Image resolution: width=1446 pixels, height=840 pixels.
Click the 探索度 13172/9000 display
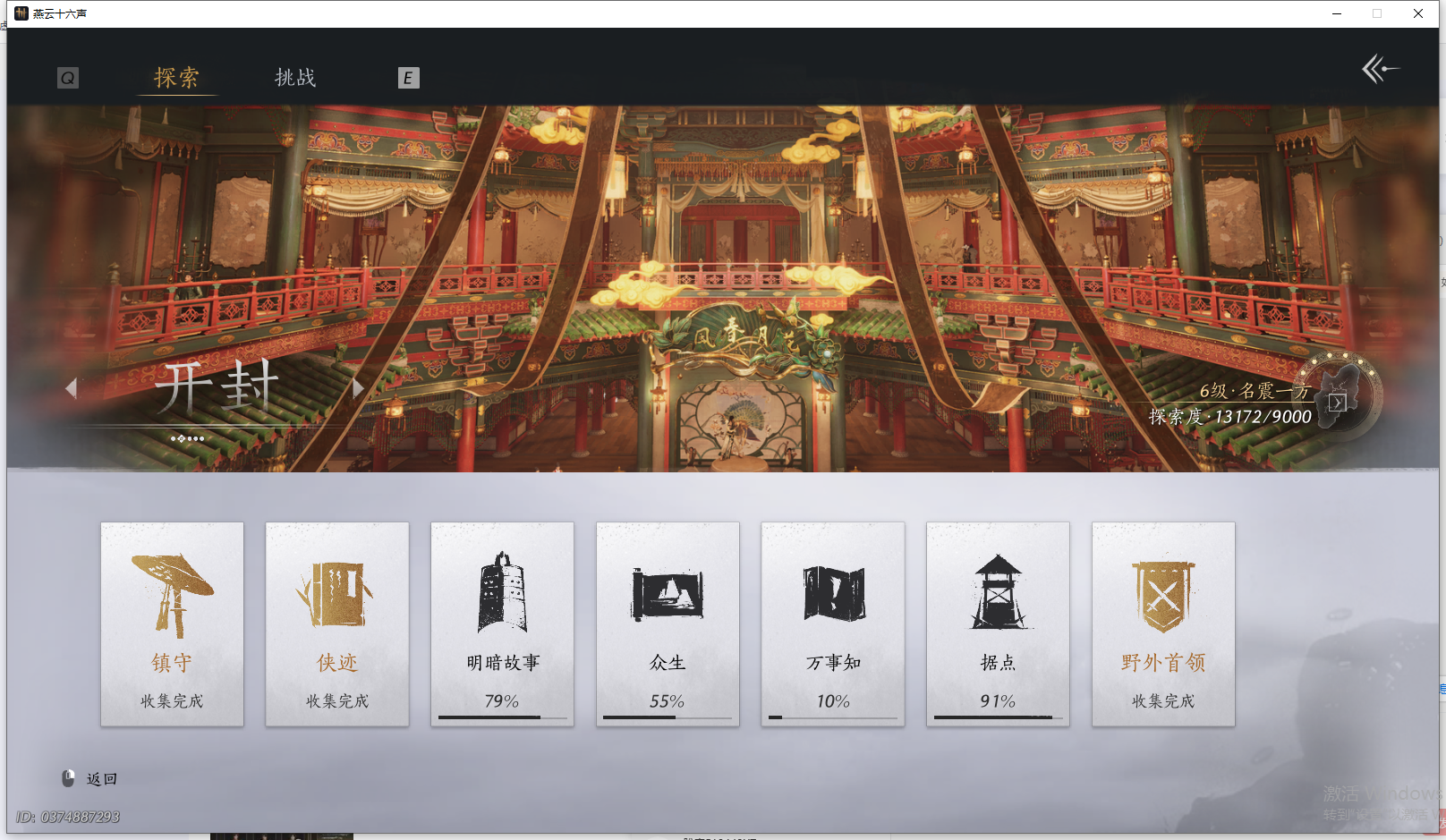pyautogui.click(x=1228, y=416)
